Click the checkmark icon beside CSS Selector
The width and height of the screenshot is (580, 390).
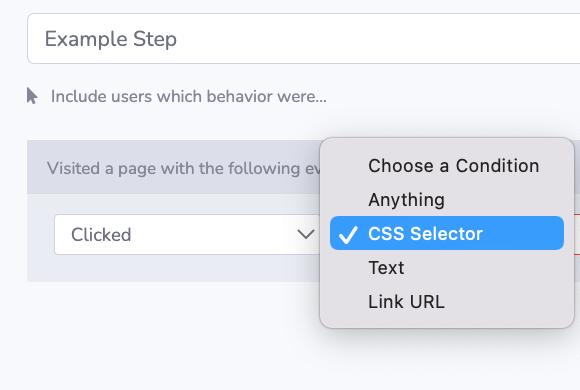[x=348, y=234]
